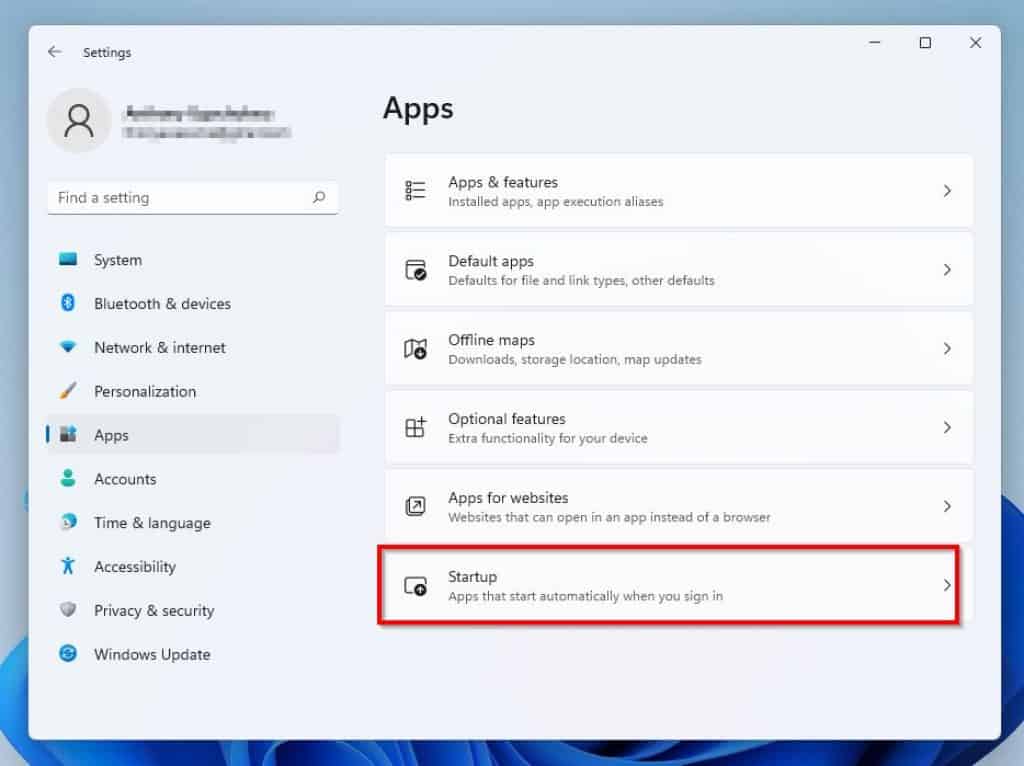Screen dimensions: 1024x766
Task: Open Accounts settings
Action: pyautogui.click(x=193, y=479)
